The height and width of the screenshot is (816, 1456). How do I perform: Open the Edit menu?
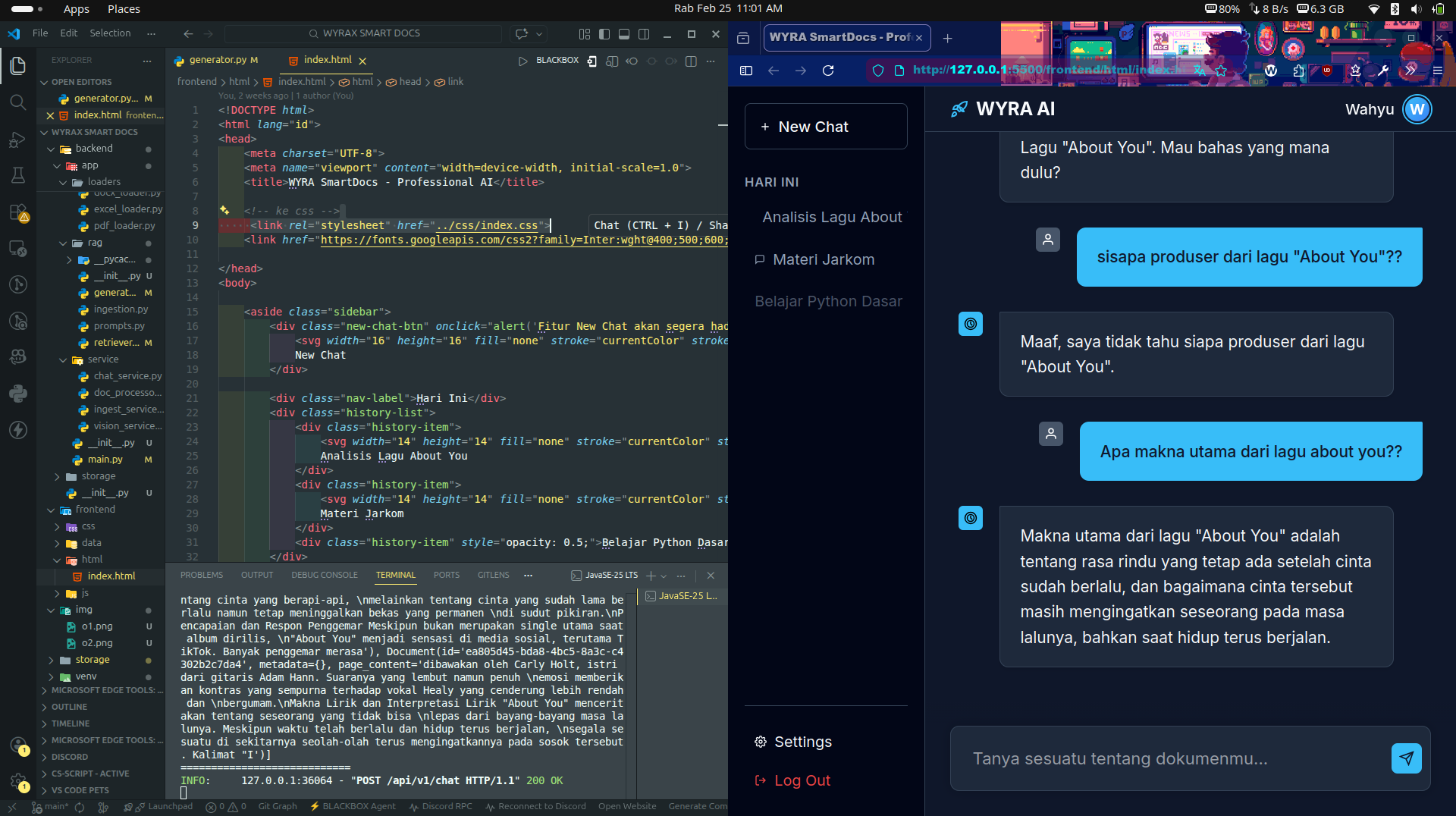click(68, 33)
